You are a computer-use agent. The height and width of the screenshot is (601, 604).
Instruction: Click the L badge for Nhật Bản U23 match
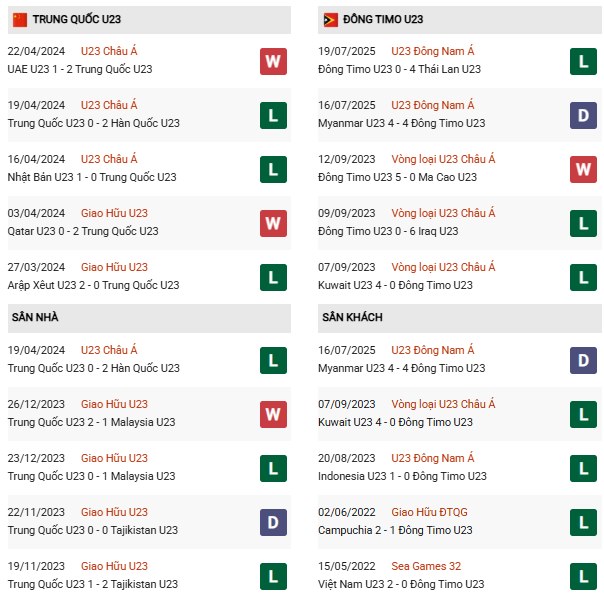click(273, 169)
